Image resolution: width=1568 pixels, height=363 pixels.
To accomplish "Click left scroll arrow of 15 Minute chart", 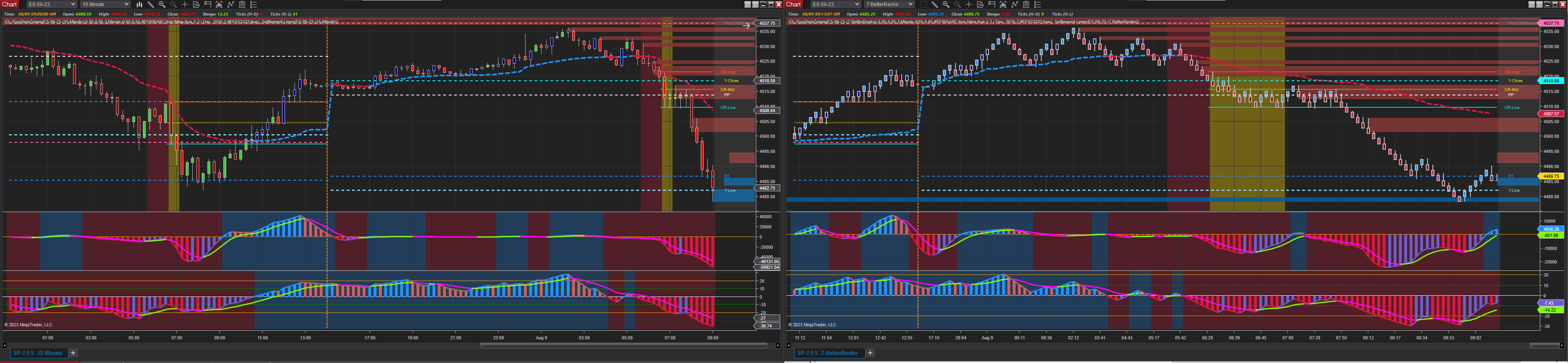I will click(5, 345).
